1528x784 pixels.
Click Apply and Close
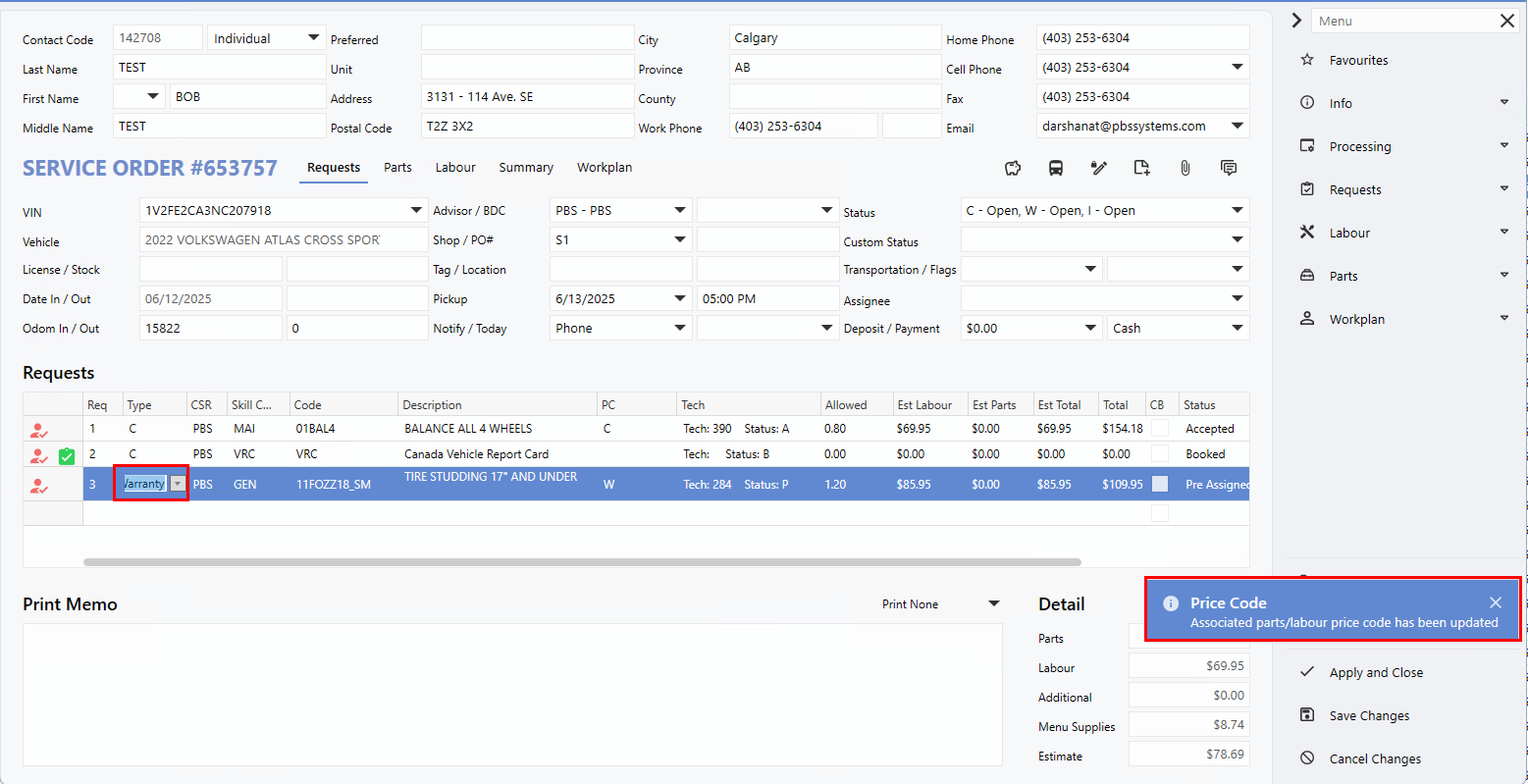click(1376, 673)
